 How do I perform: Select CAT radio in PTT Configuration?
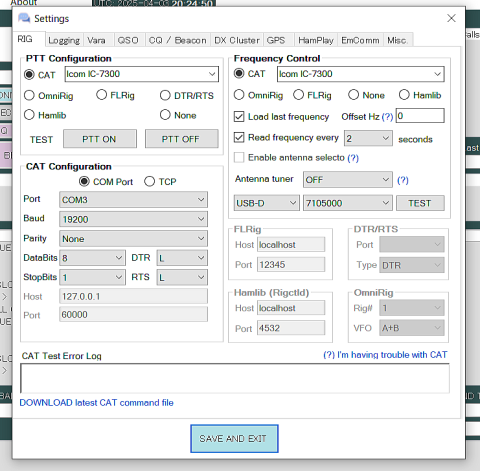[x=29, y=75]
